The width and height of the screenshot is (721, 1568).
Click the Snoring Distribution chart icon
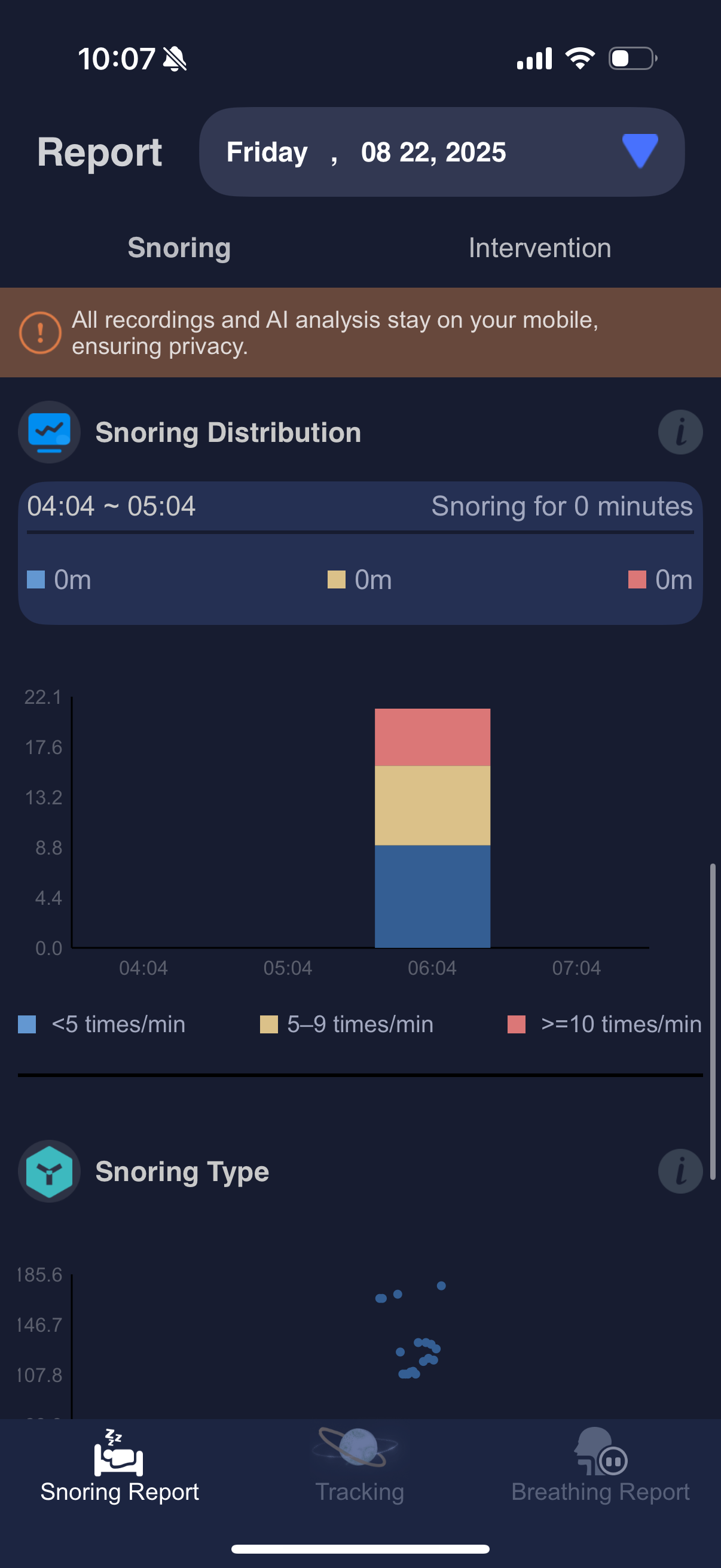pos(49,432)
